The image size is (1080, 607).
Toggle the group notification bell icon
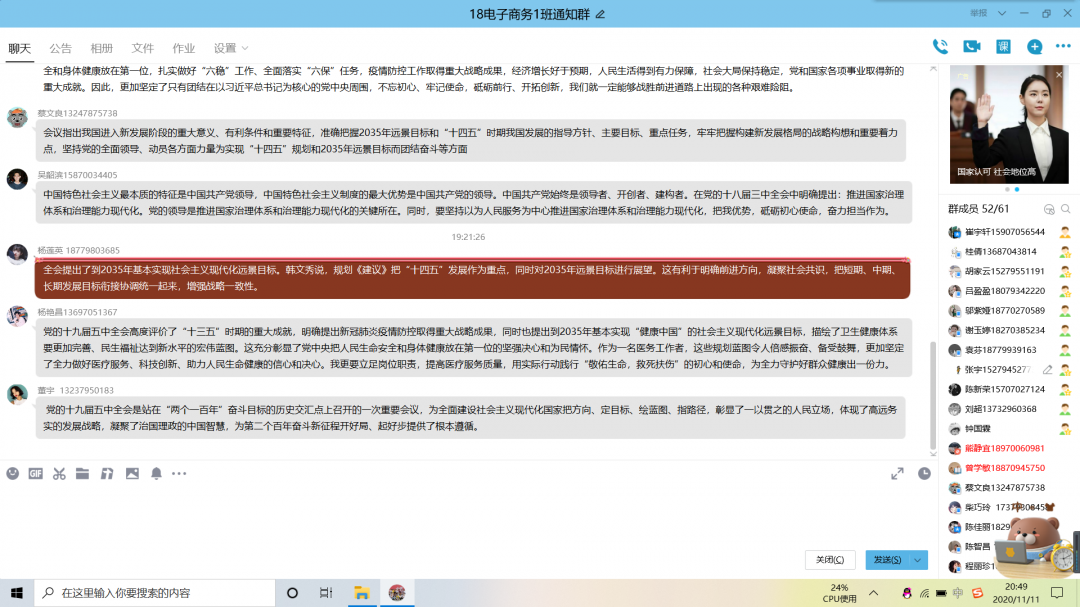tap(156, 473)
